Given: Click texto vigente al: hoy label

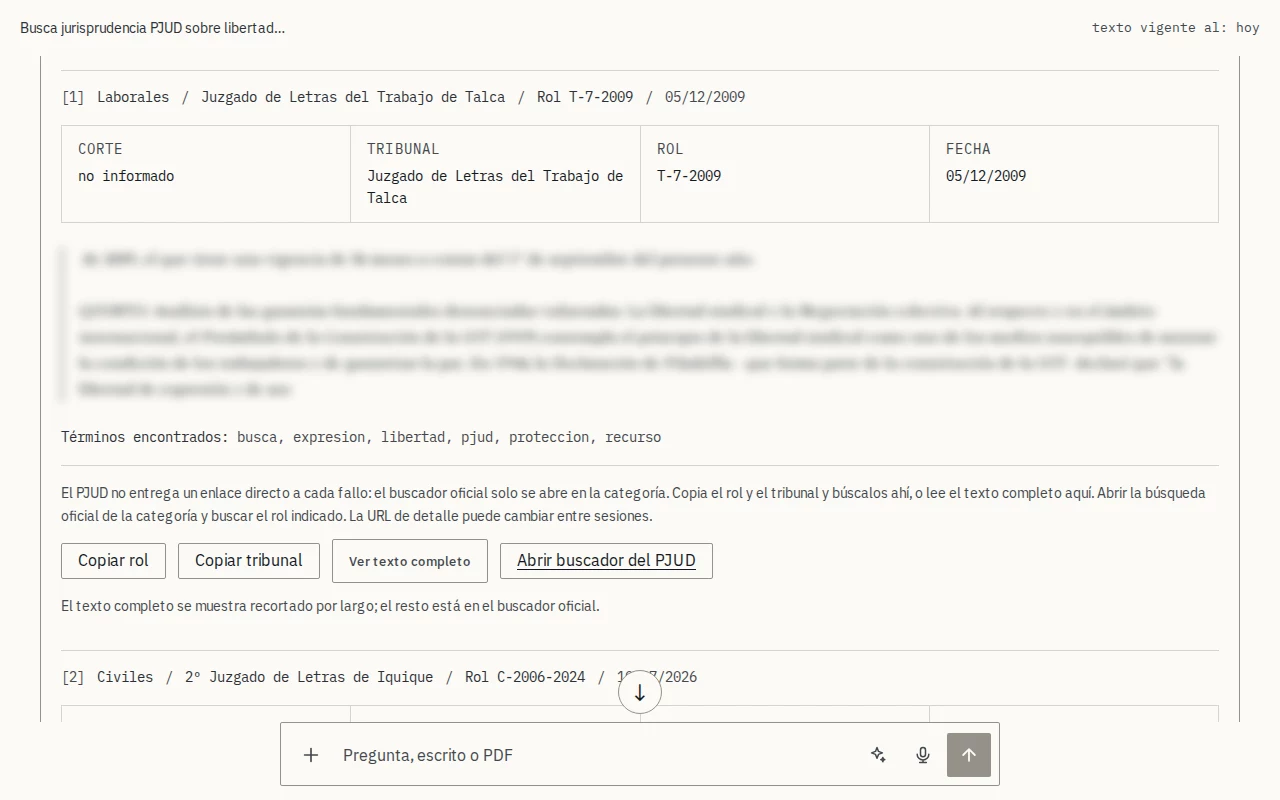Looking at the screenshot, I should 1176,28.
